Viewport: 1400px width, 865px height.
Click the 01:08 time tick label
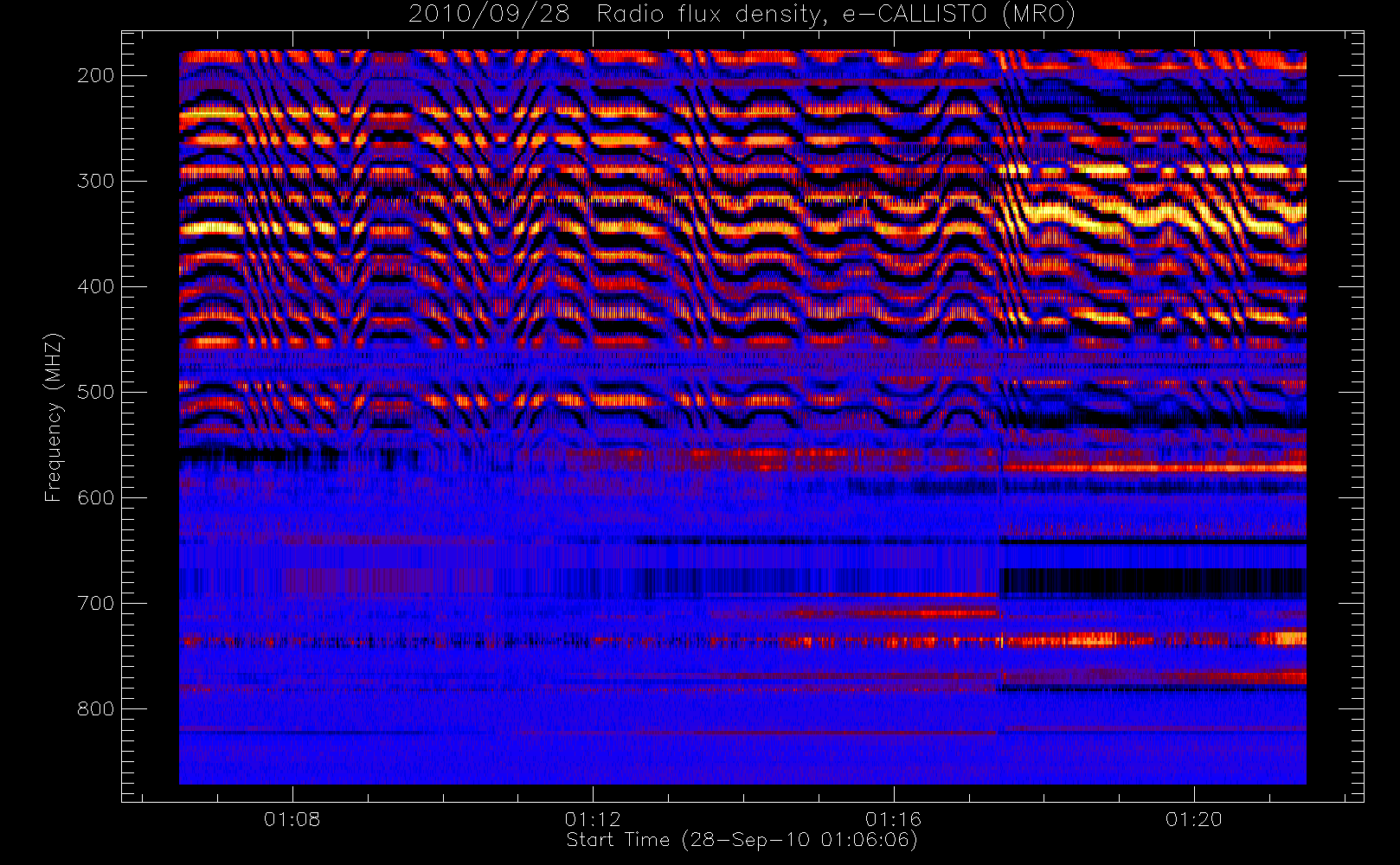292,818
